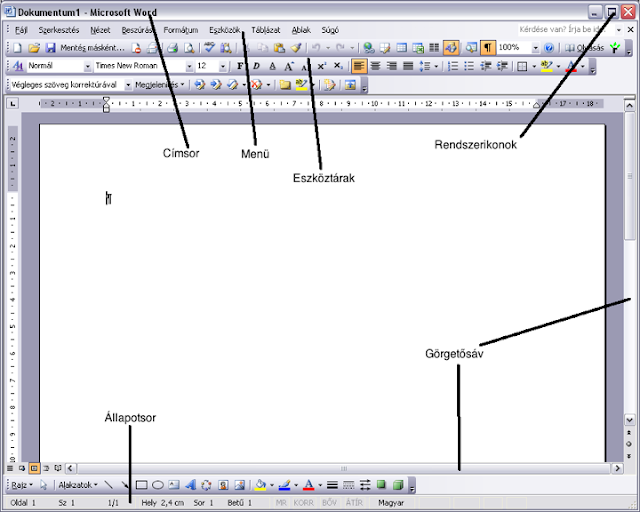Image resolution: width=640 pixels, height=512 pixels.
Task: Run Spelling and Grammar check icon
Action: pos(209,48)
